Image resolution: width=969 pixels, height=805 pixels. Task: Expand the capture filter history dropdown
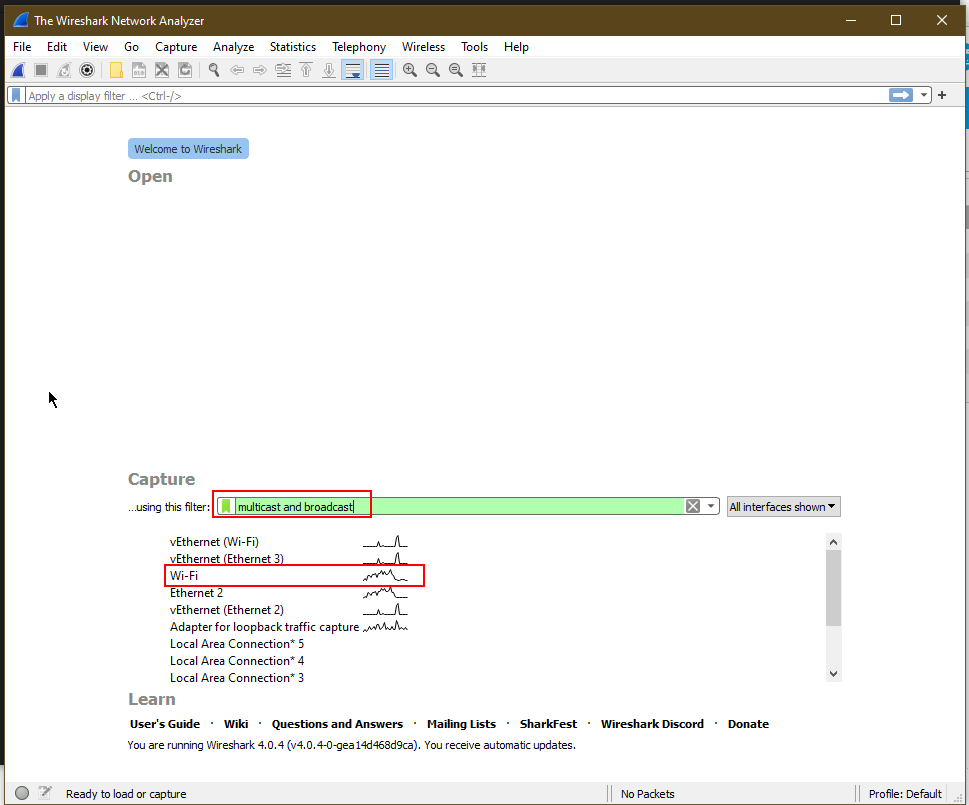click(710, 505)
